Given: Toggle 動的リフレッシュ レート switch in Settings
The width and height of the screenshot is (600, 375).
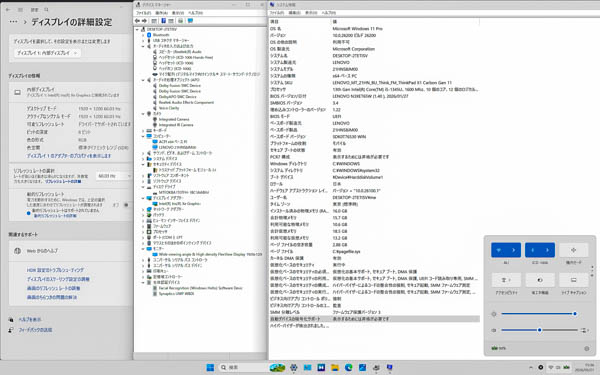Looking at the screenshot, I should tap(126, 205).
